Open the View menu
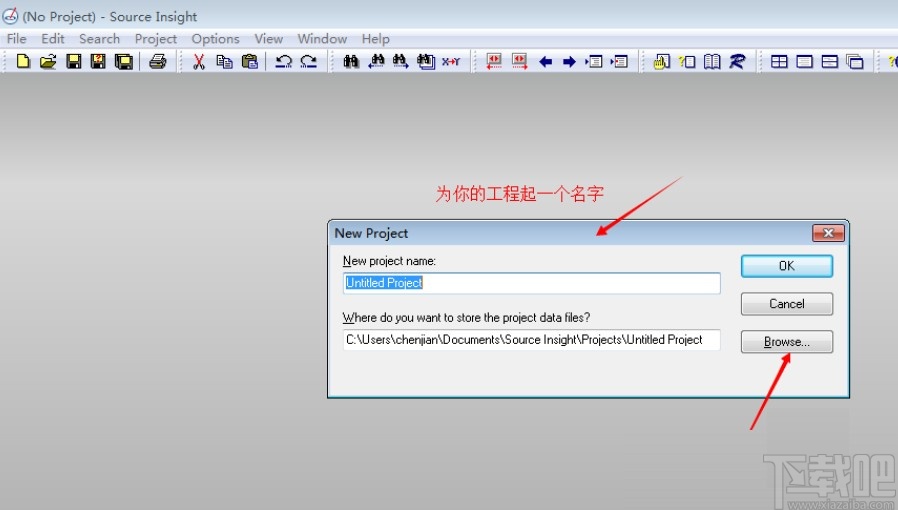The width and height of the screenshot is (898, 510). tap(269, 38)
